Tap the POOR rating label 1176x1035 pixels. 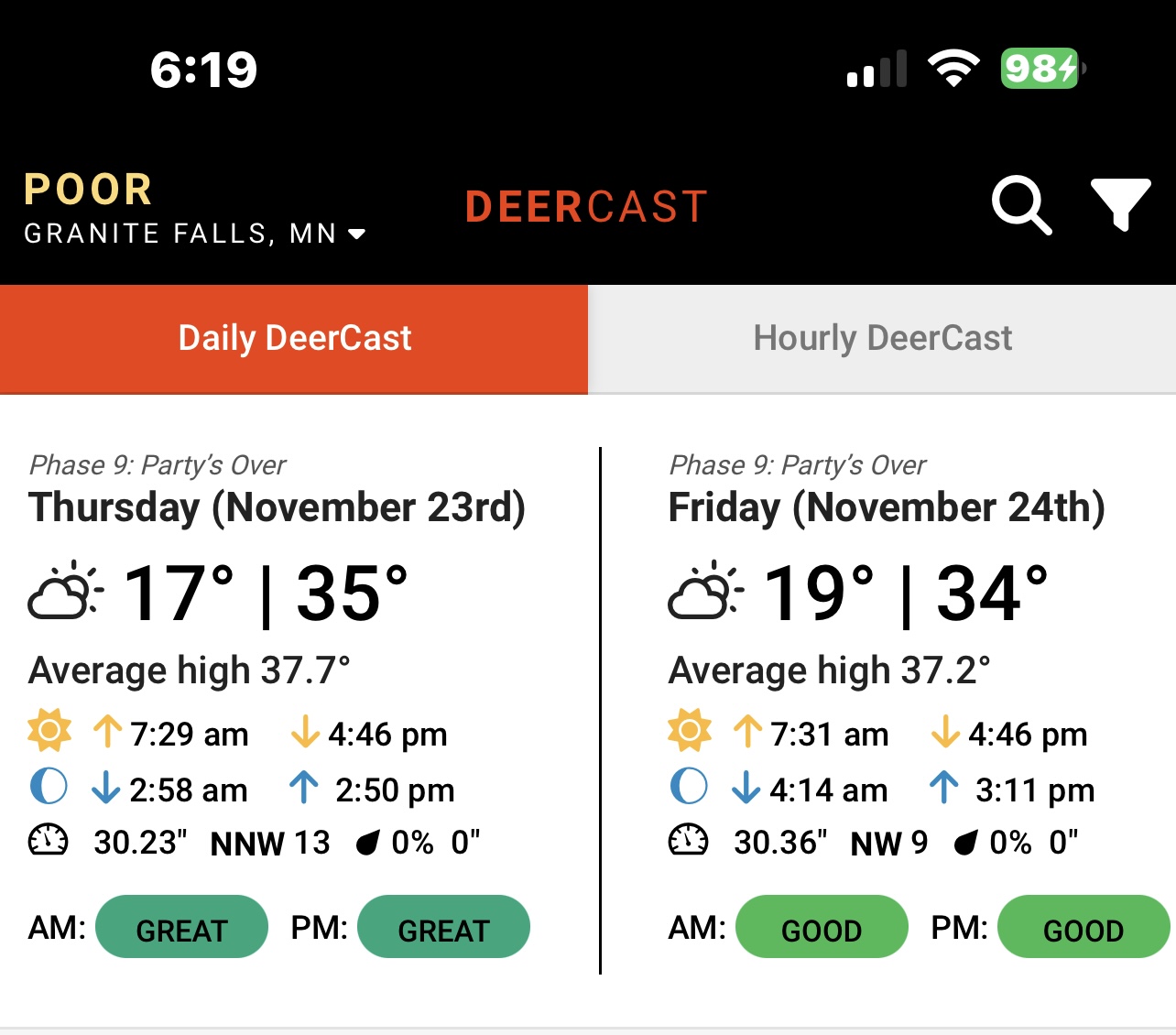(x=88, y=190)
